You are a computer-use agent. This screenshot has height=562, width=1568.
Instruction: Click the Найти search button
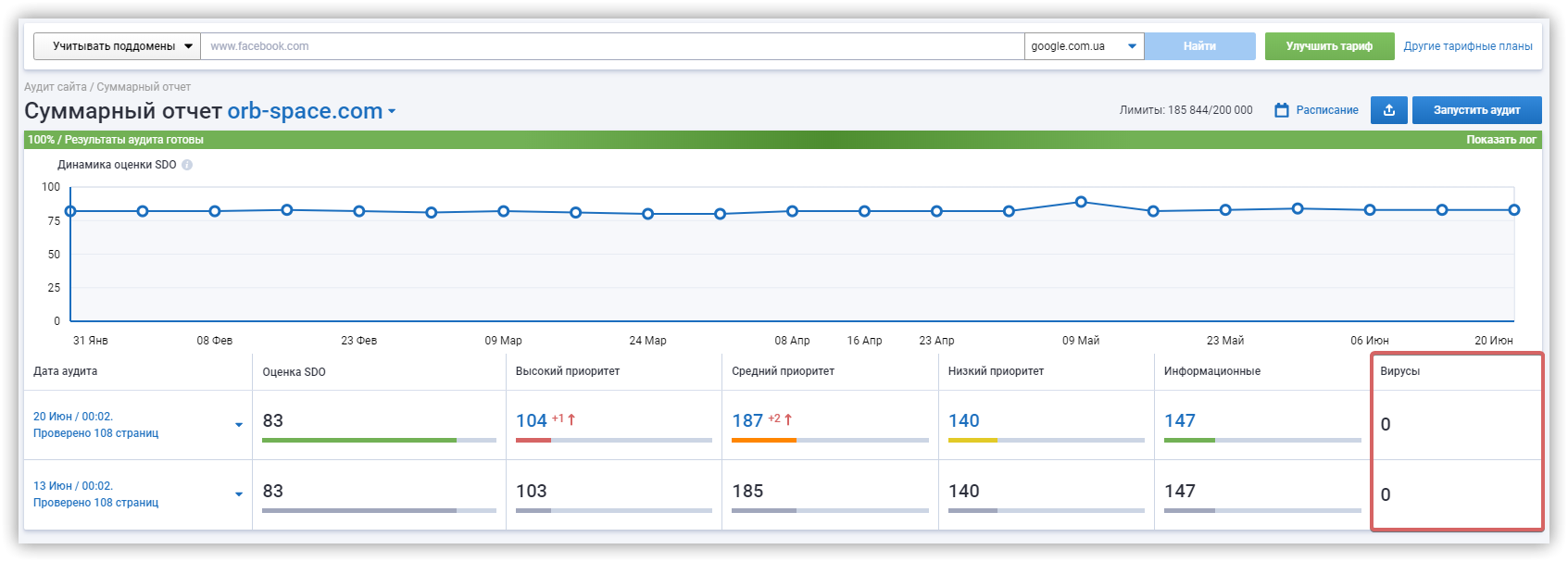(x=1199, y=46)
